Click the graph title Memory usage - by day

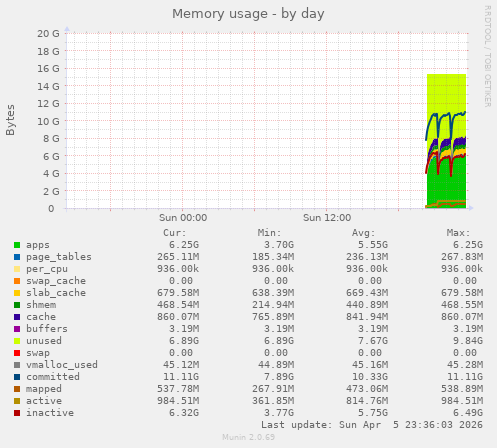click(248, 14)
